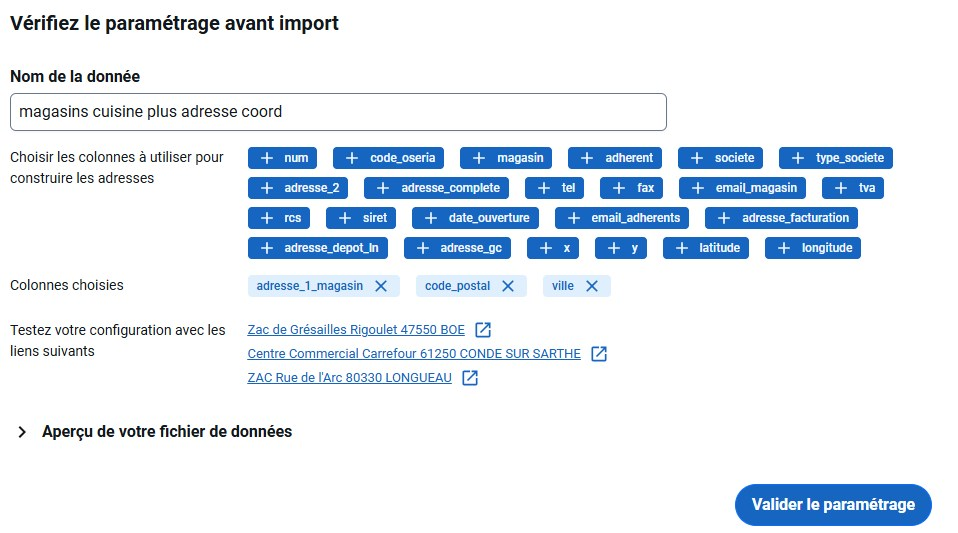
Task: Open external link icon for CONDE SUR SARTHE
Action: 599,354
